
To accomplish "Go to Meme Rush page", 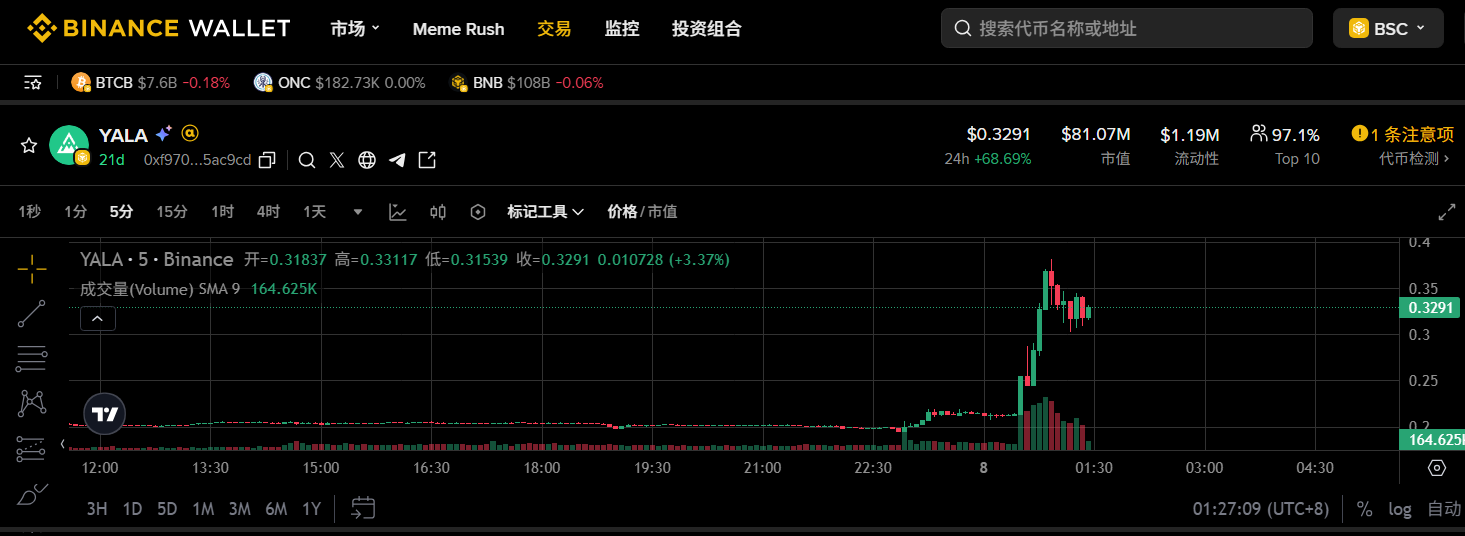I will [458, 29].
